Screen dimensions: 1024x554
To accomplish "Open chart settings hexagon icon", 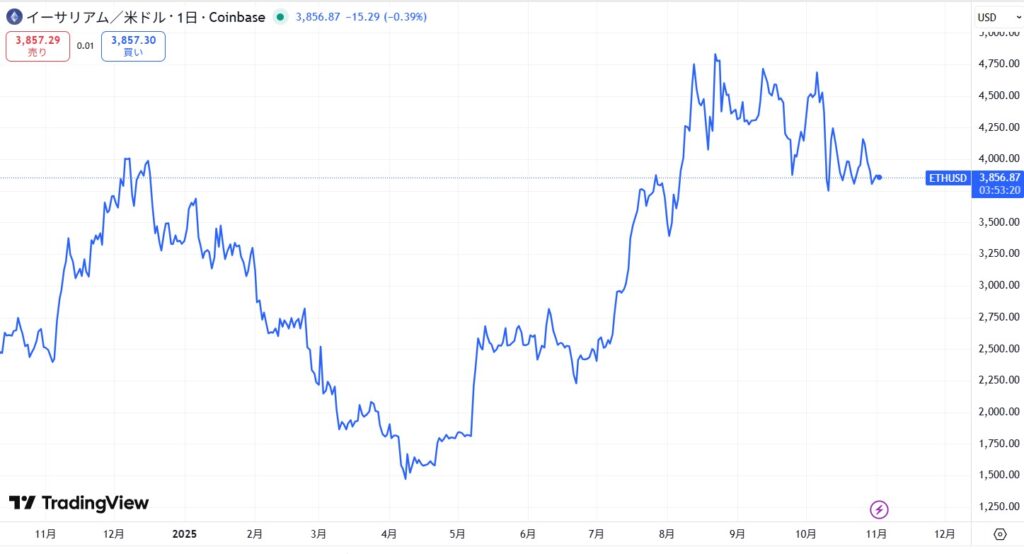I will point(999,535).
